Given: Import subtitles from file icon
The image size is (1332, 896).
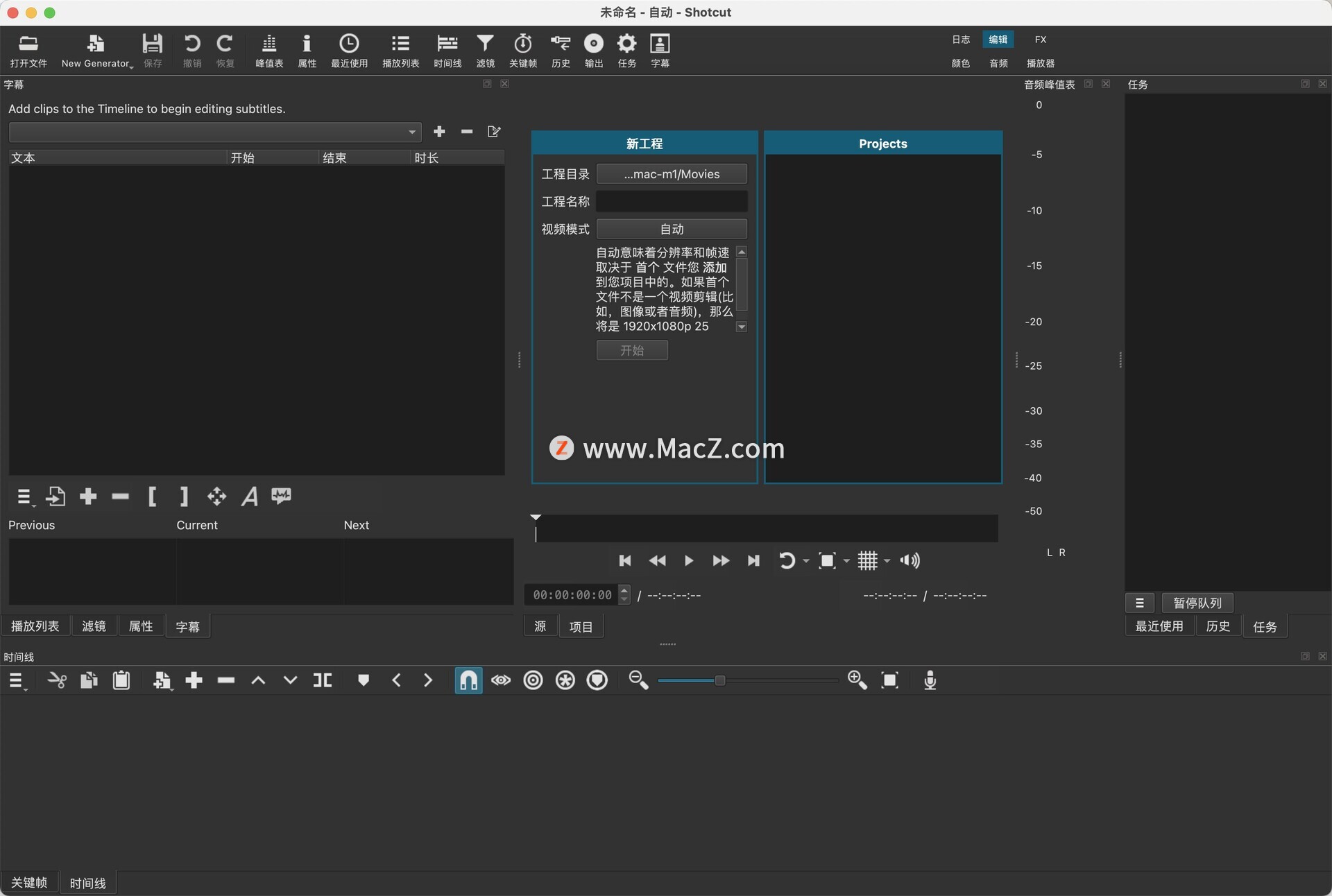Looking at the screenshot, I should [55, 497].
